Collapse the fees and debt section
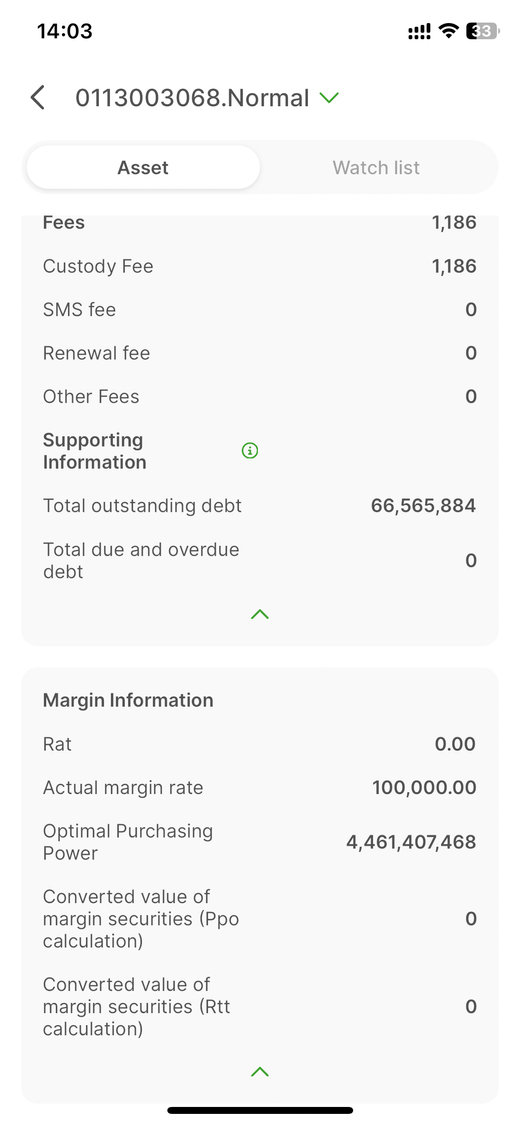Screen dimensions: 520x1125 tap(260, 614)
